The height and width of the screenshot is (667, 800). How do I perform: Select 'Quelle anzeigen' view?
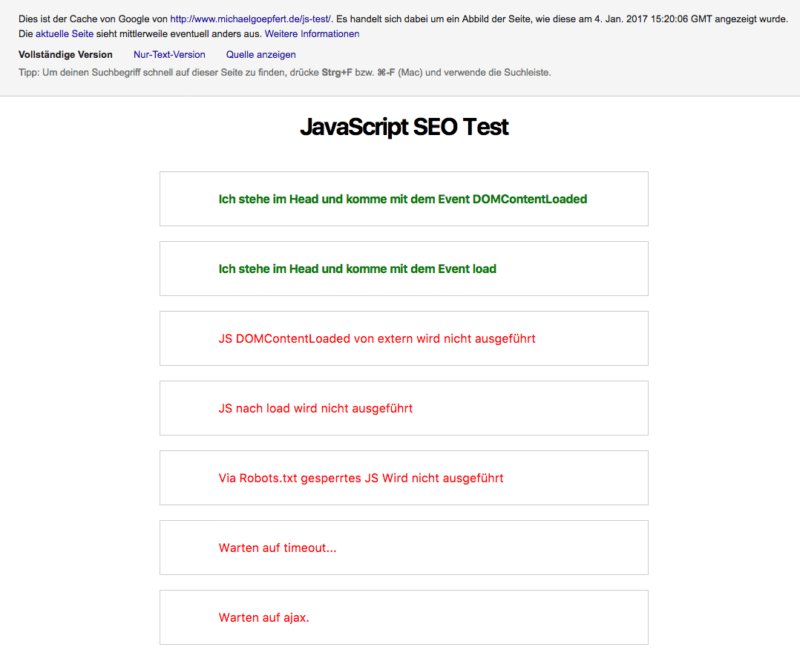pyautogui.click(x=261, y=55)
